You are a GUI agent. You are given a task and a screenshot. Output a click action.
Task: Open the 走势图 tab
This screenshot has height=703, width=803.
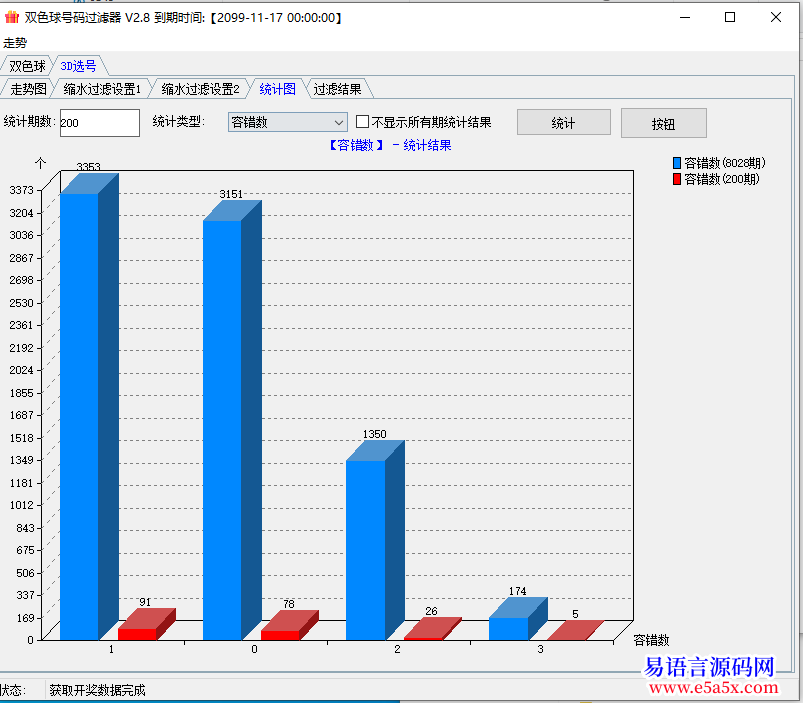[28, 89]
